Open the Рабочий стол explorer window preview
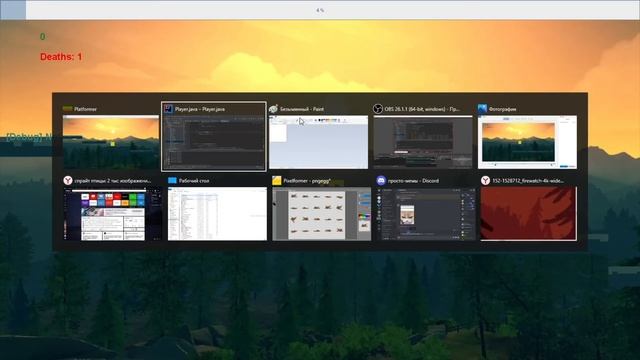 pyautogui.click(x=217, y=214)
